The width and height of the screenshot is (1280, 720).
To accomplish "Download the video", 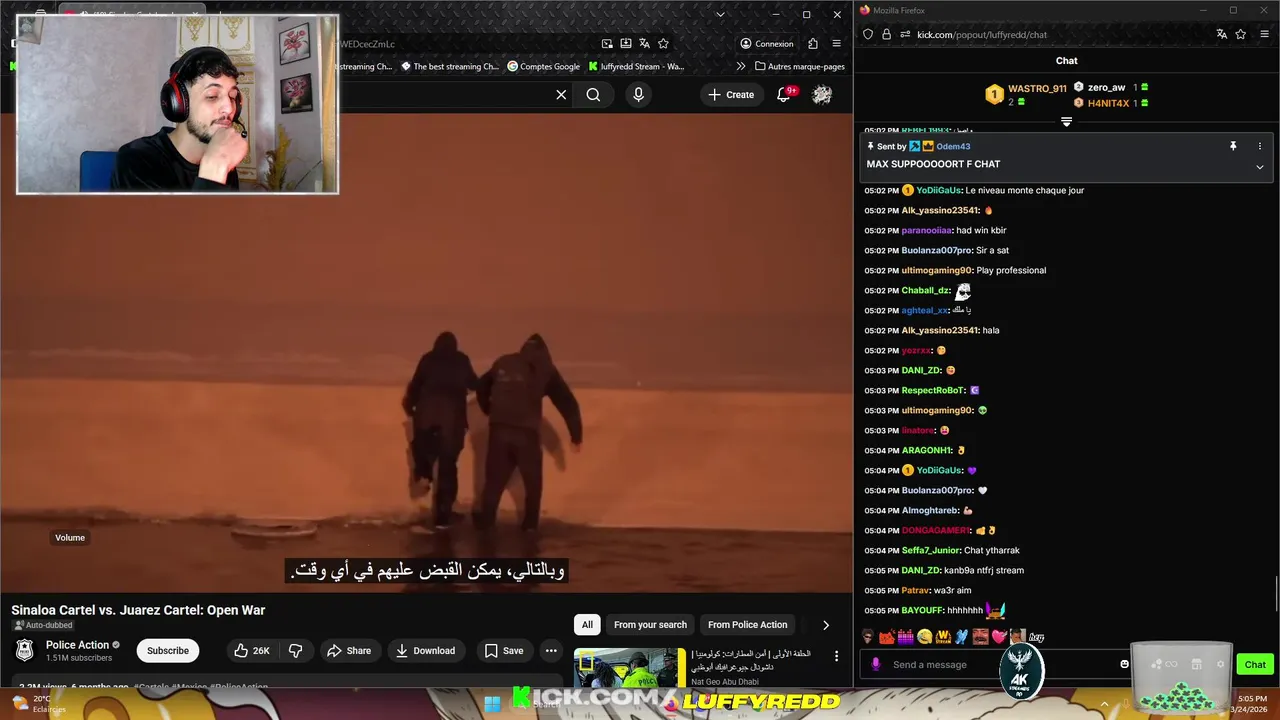I will coord(425,651).
